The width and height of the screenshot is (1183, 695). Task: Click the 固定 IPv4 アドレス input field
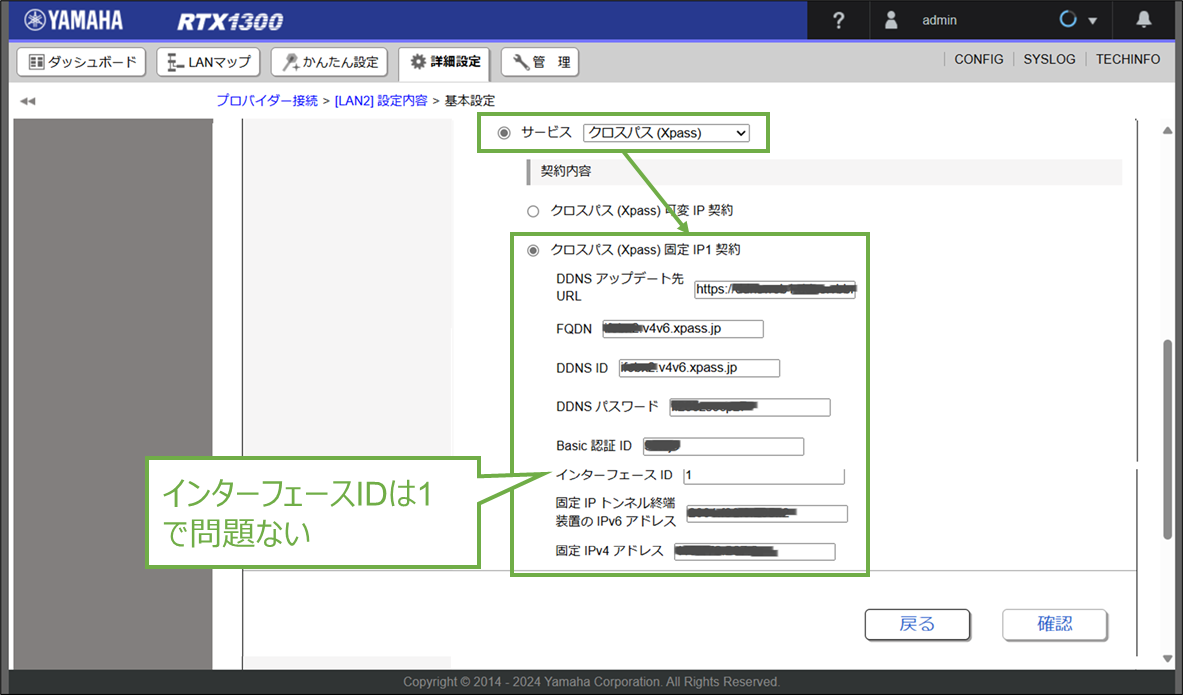(x=754, y=552)
